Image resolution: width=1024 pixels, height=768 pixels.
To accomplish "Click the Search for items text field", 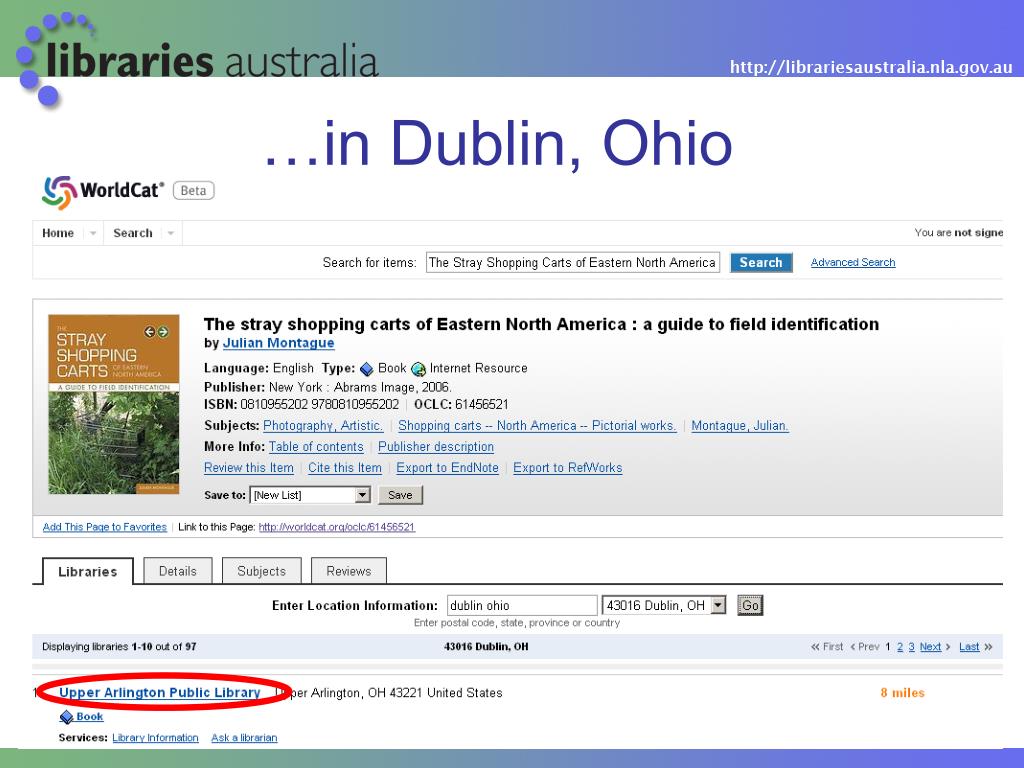I will tap(573, 263).
